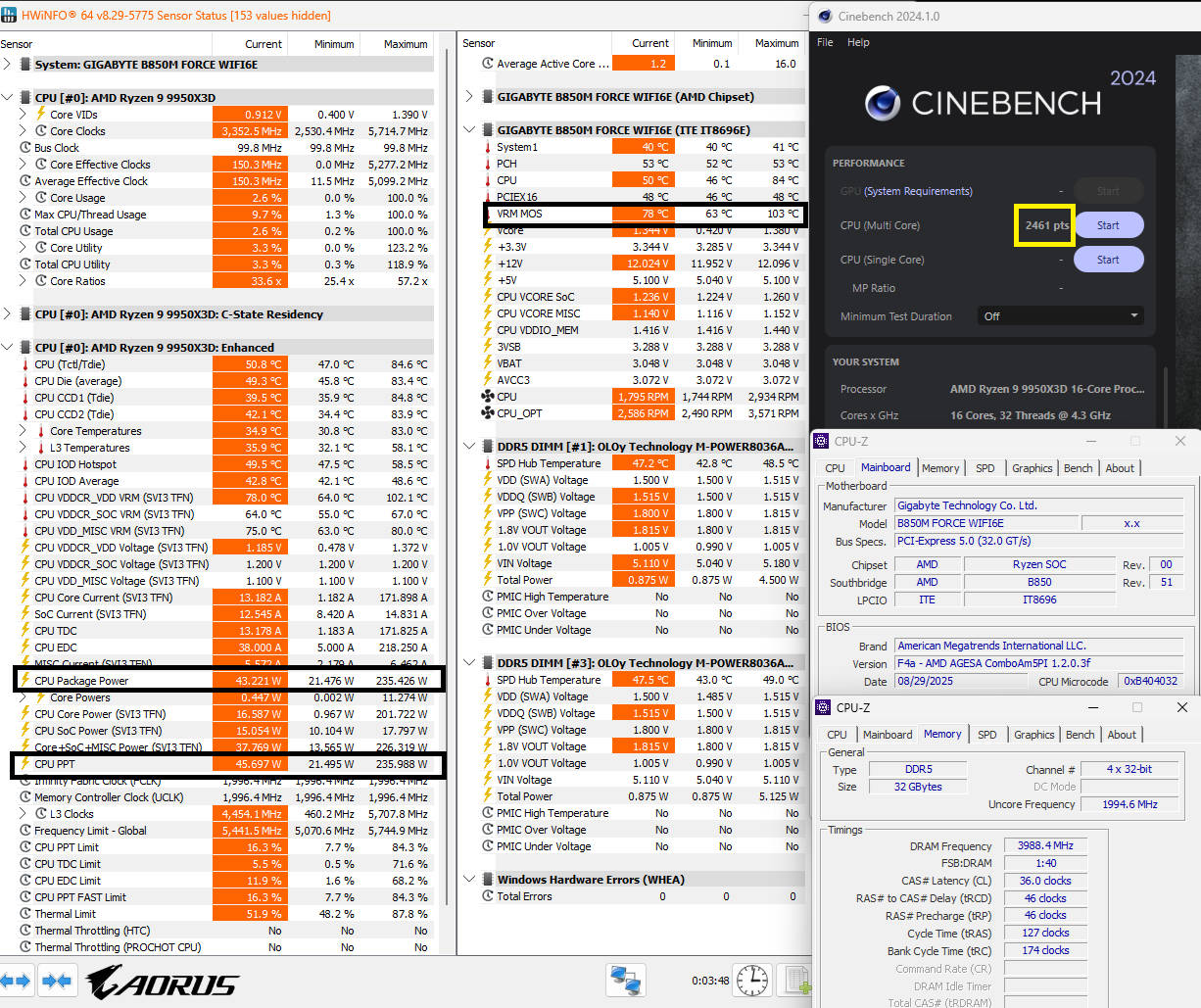This screenshot has height=1008, width=1201.
Task: Click the thermometer icon beside System1
Action: 488,147
